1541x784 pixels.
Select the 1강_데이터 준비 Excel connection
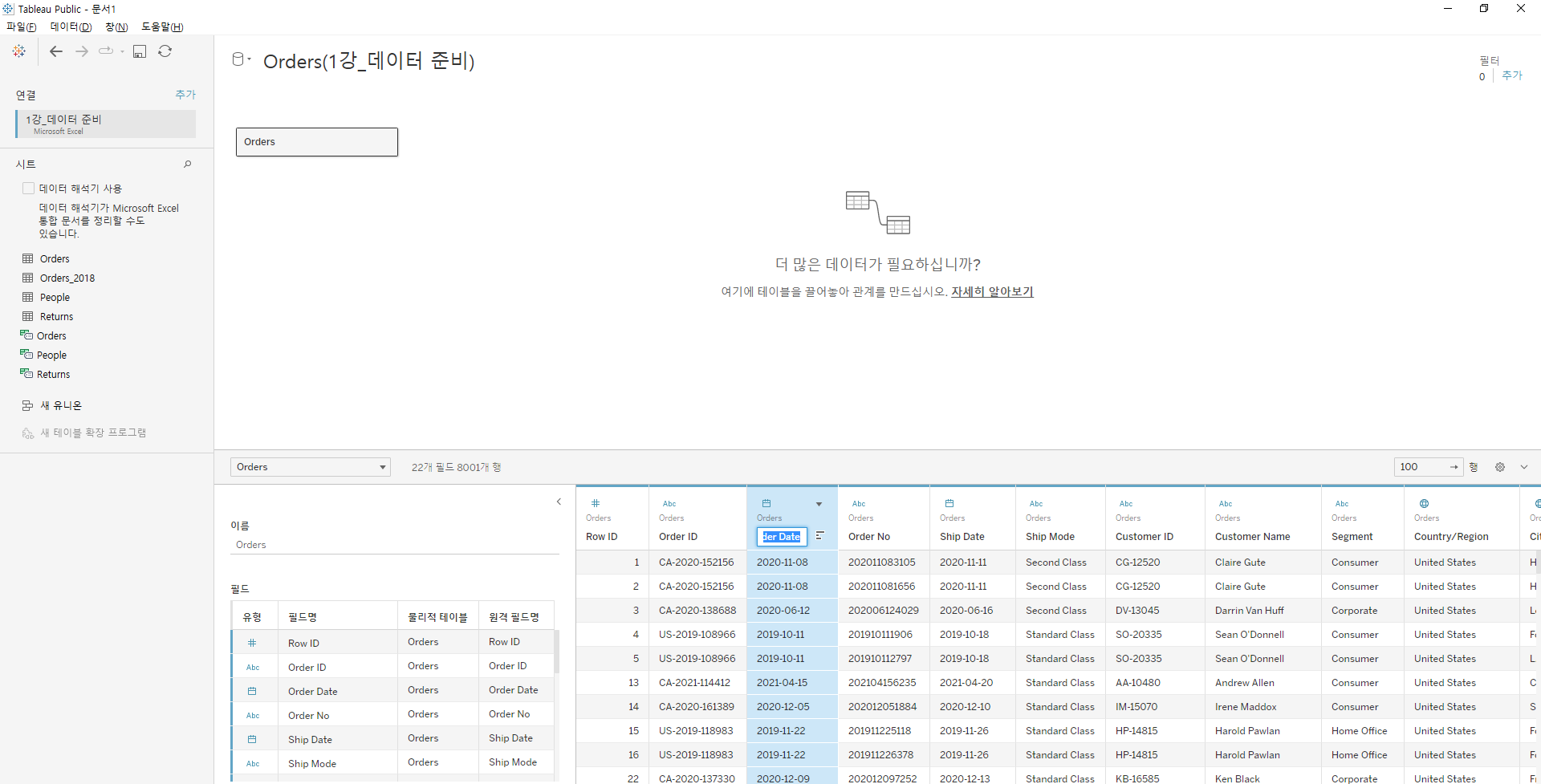pos(106,124)
